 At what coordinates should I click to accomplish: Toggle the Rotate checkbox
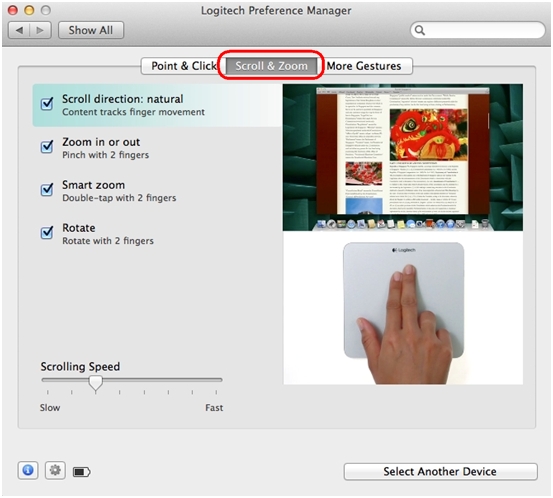pos(47,232)
